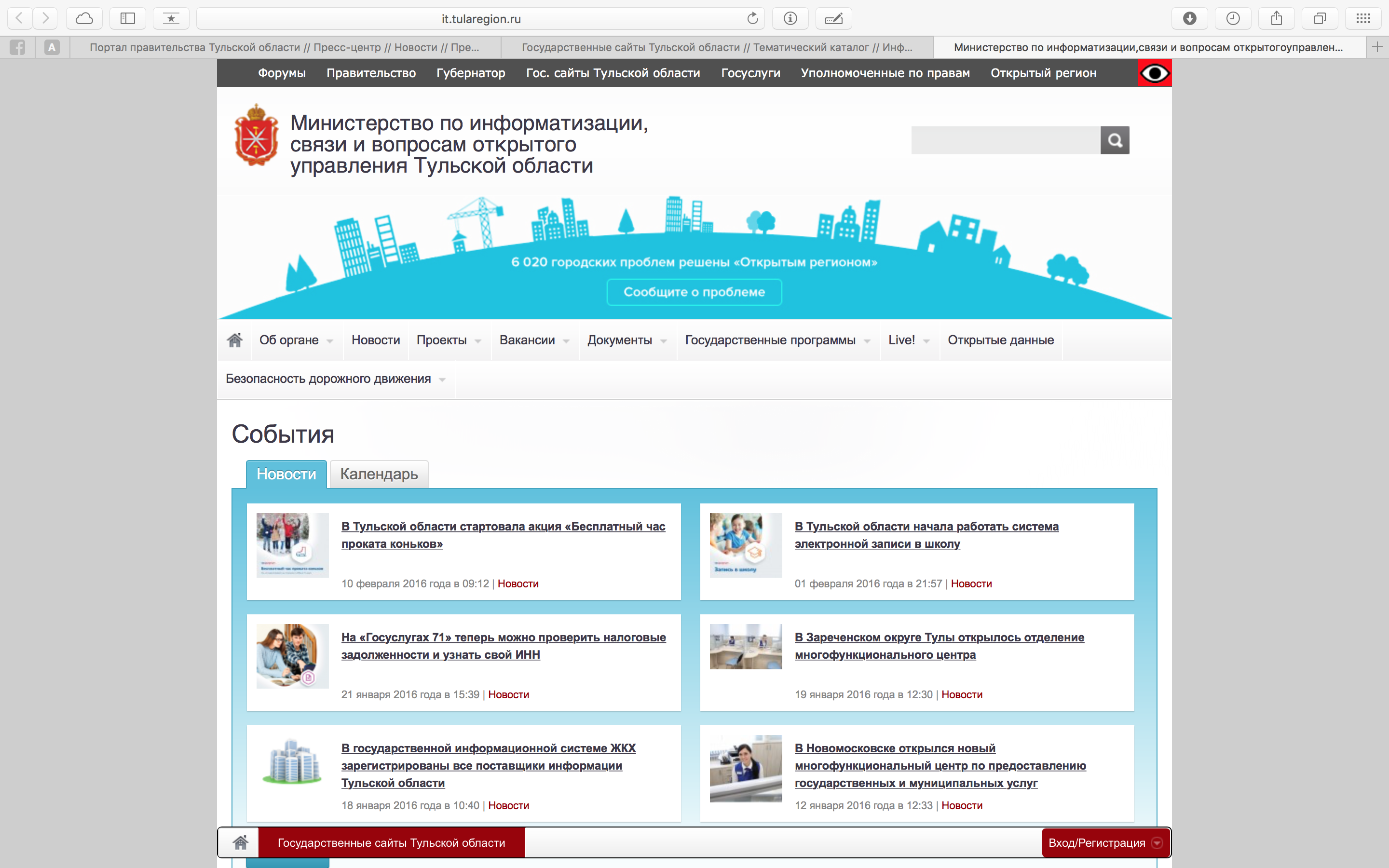Open Top Sites star icon
The image size is (1389, 868).
171,18
